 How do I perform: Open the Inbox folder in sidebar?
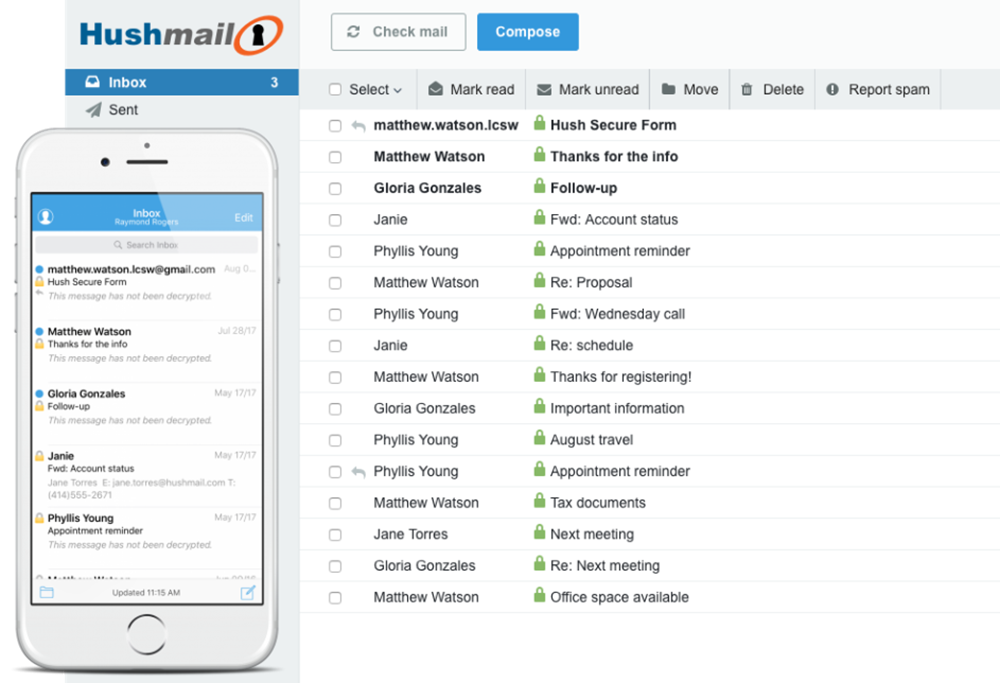182,82
